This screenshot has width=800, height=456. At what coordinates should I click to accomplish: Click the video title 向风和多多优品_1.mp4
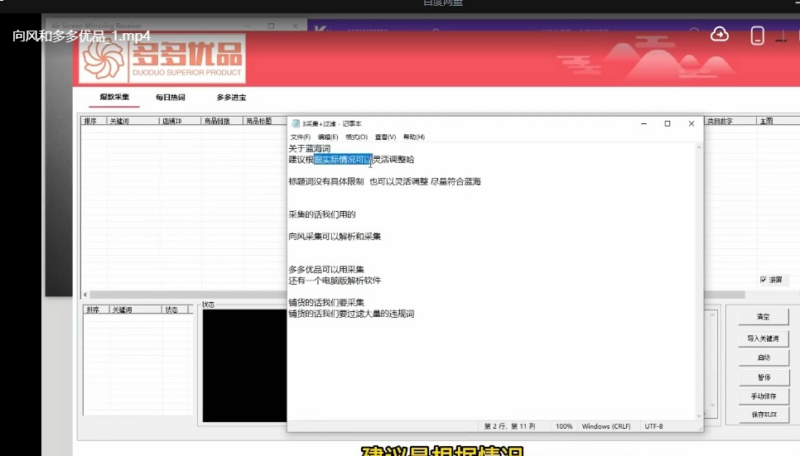tap(81, 36)
